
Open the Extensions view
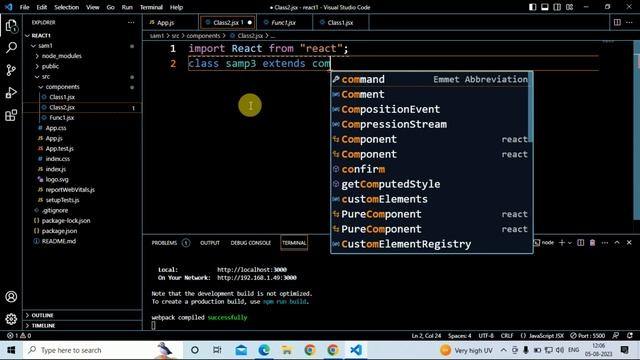point(11,115)
